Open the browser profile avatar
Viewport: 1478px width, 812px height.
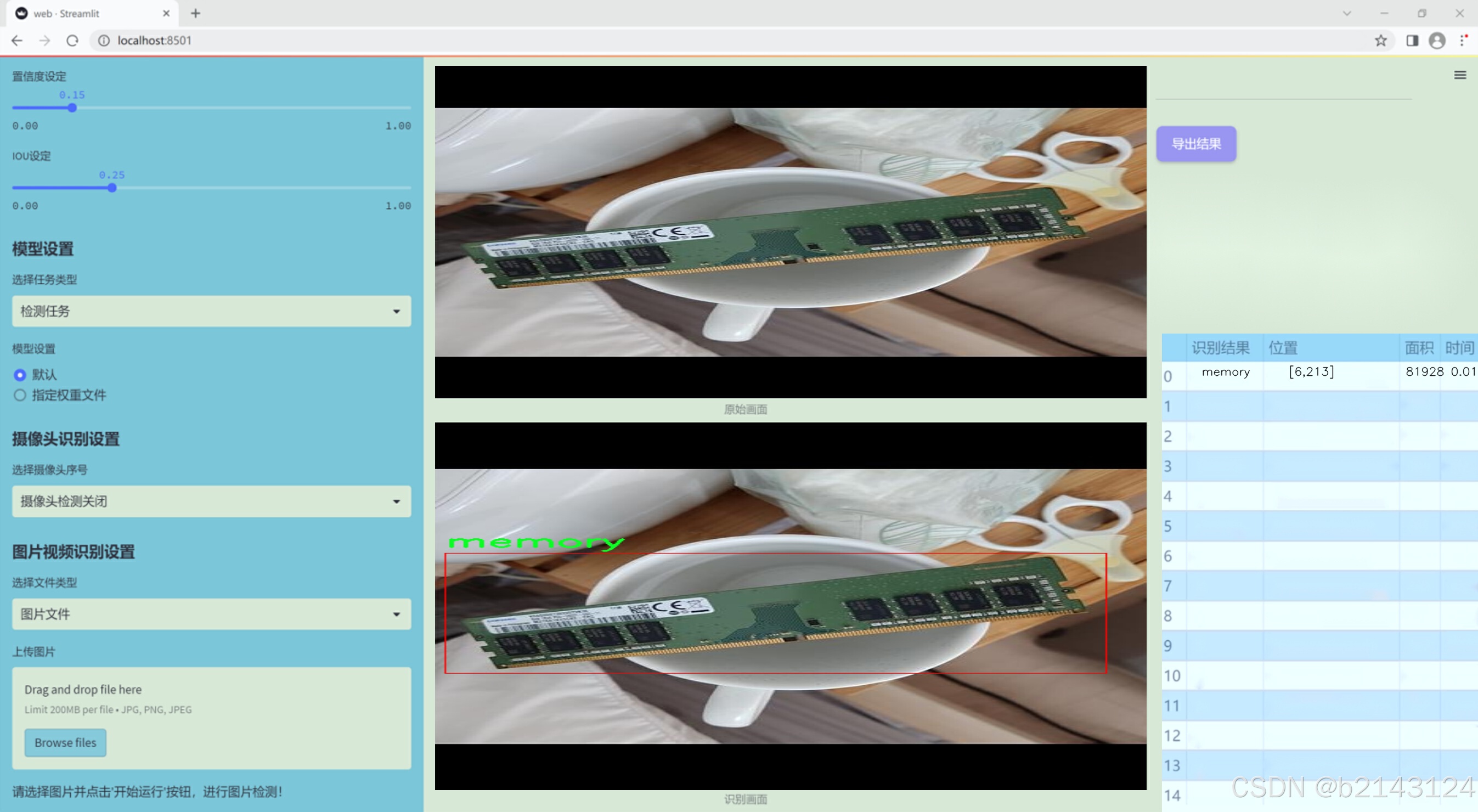(x=1437, y=41)
